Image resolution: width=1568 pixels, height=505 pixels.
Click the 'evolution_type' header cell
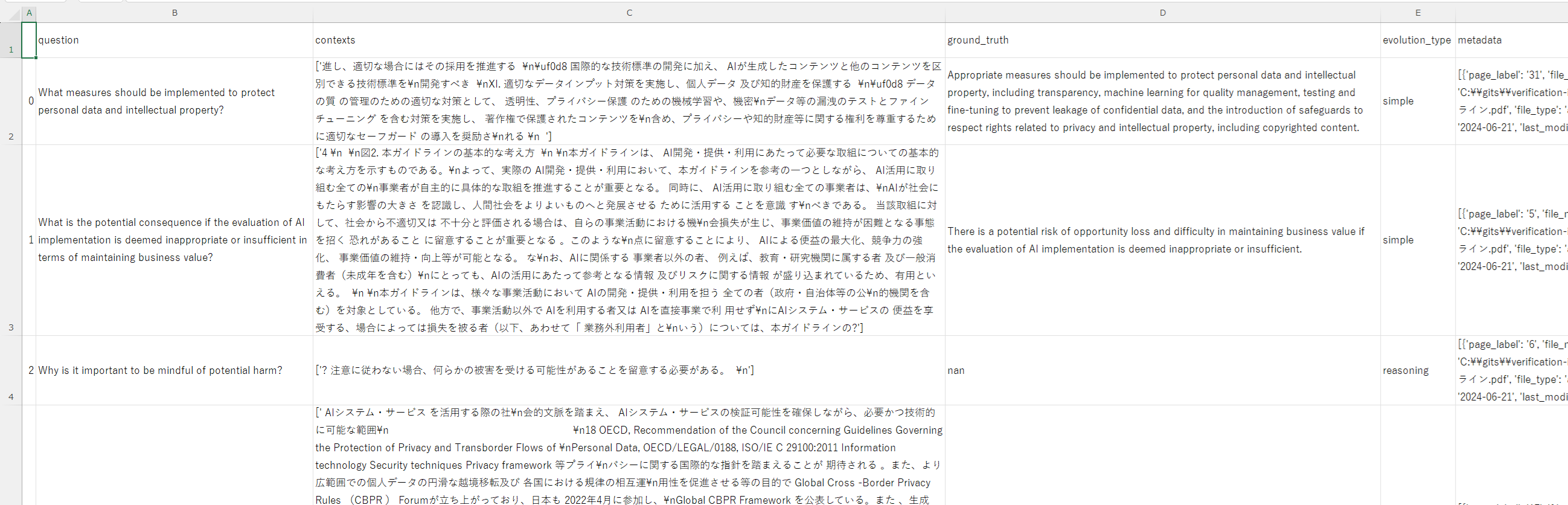pos(1418,40)
